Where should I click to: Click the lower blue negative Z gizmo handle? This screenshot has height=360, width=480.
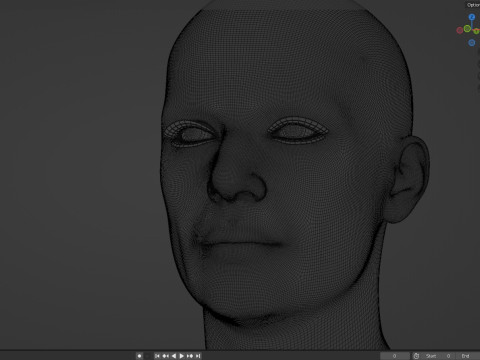pos(472,43)
